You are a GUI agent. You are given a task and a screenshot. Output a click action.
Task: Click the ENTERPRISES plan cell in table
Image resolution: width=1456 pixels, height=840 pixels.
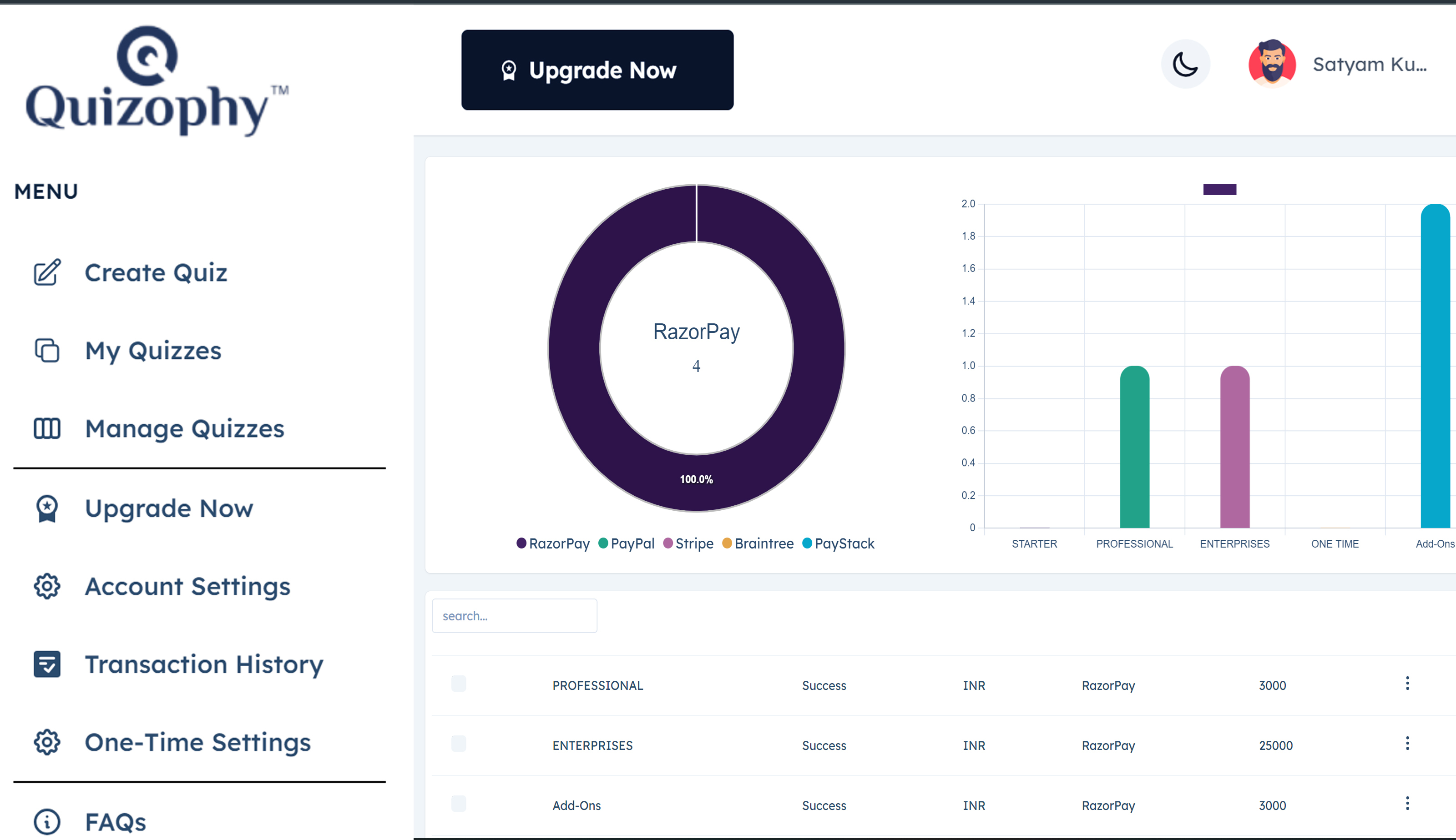point(592,745)
